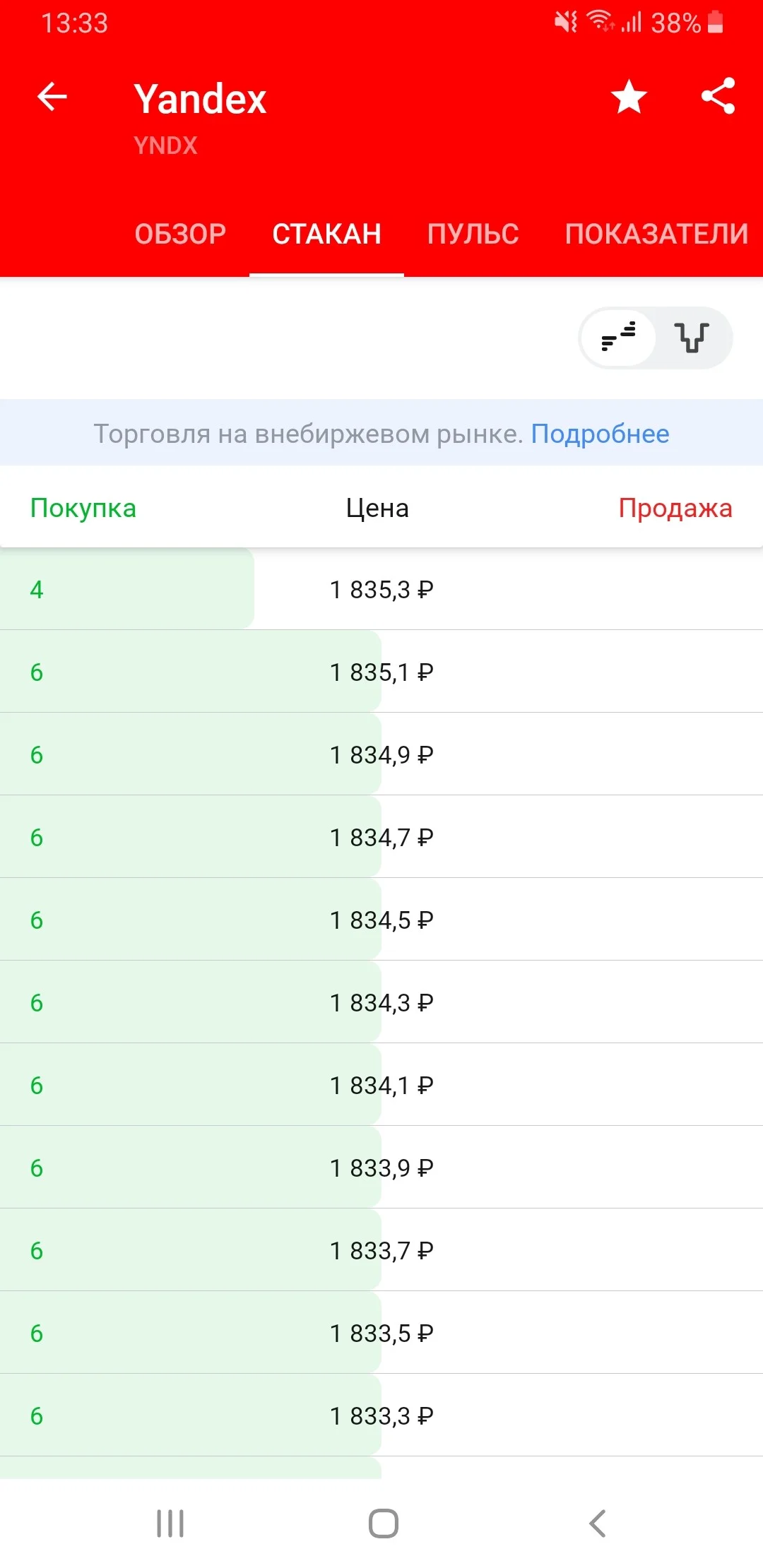Open Android recent apps button
The width and height of the screenshot is (763, 1568).
[170, 1523]
